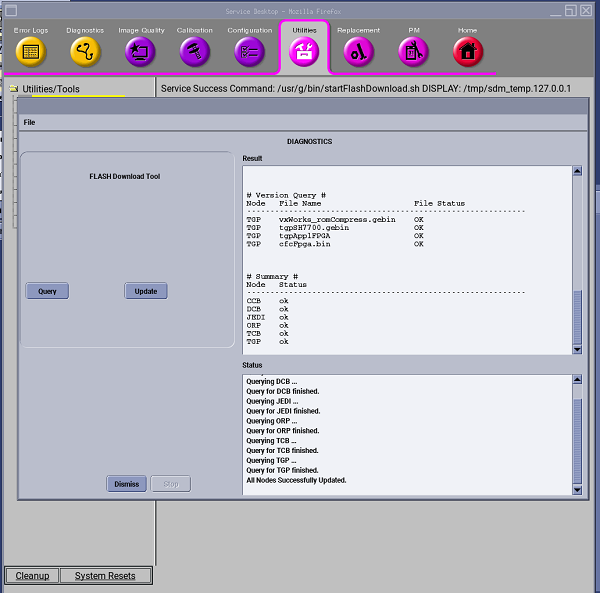
Task: Dismiss the FLASH Download Tool dialog
Action: (127, 484)
